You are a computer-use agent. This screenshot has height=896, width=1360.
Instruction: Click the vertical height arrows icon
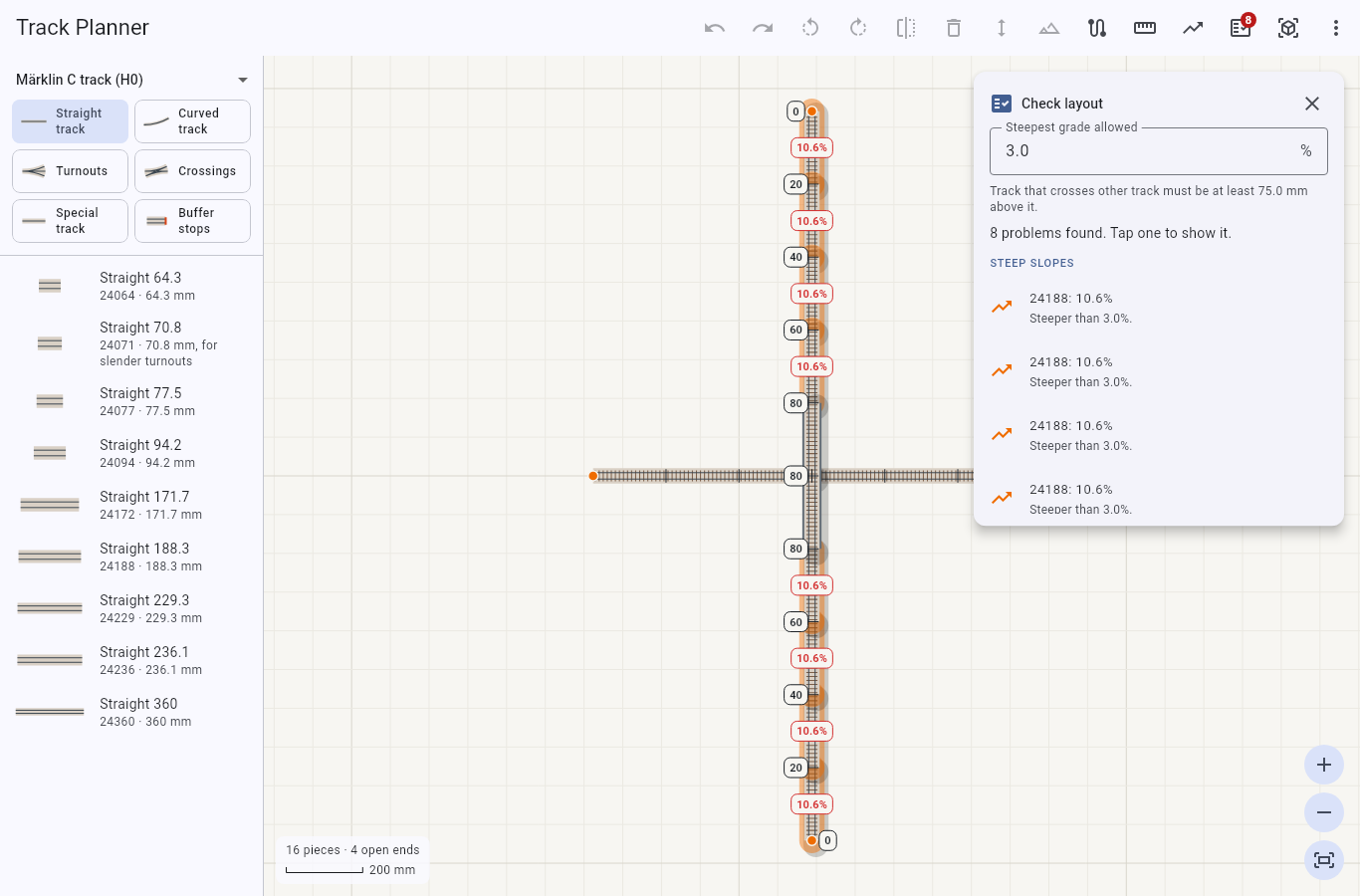(1002, 28)
